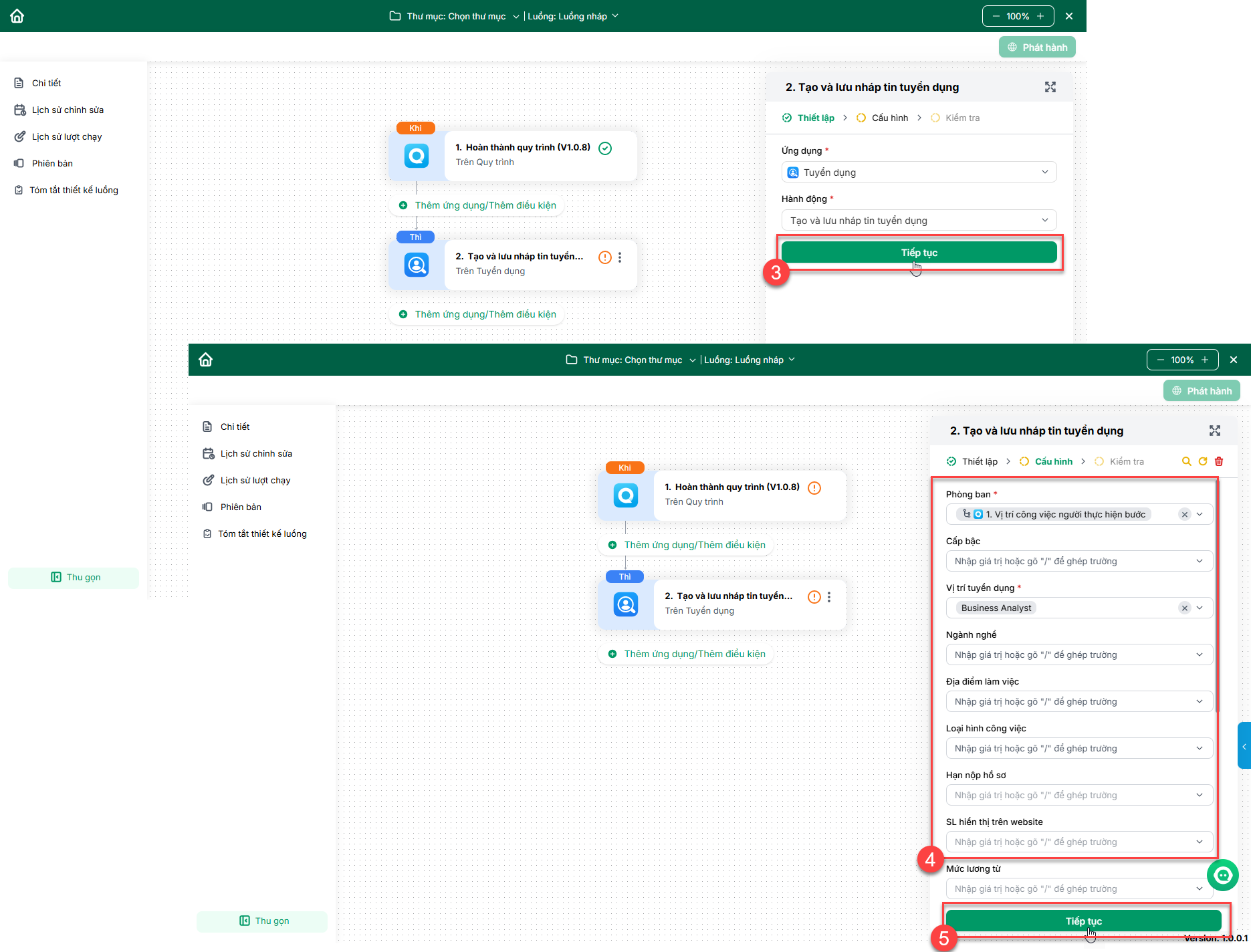Open Ngành nghề dropdown field
This screenshot has width=1251, height=952.
(1079, 654)
